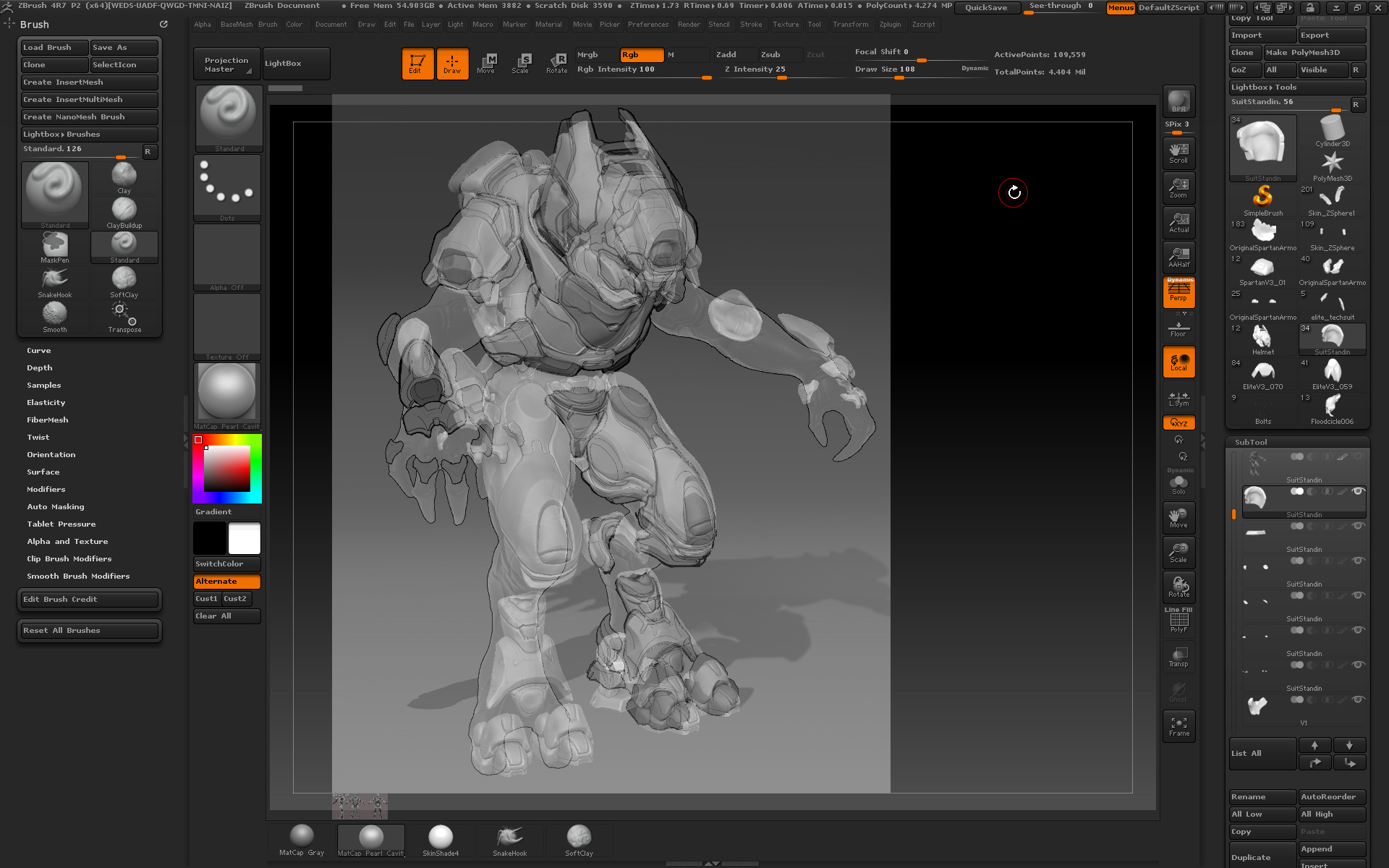
Task: Click the QuickSave button
Action: (986, 7)
